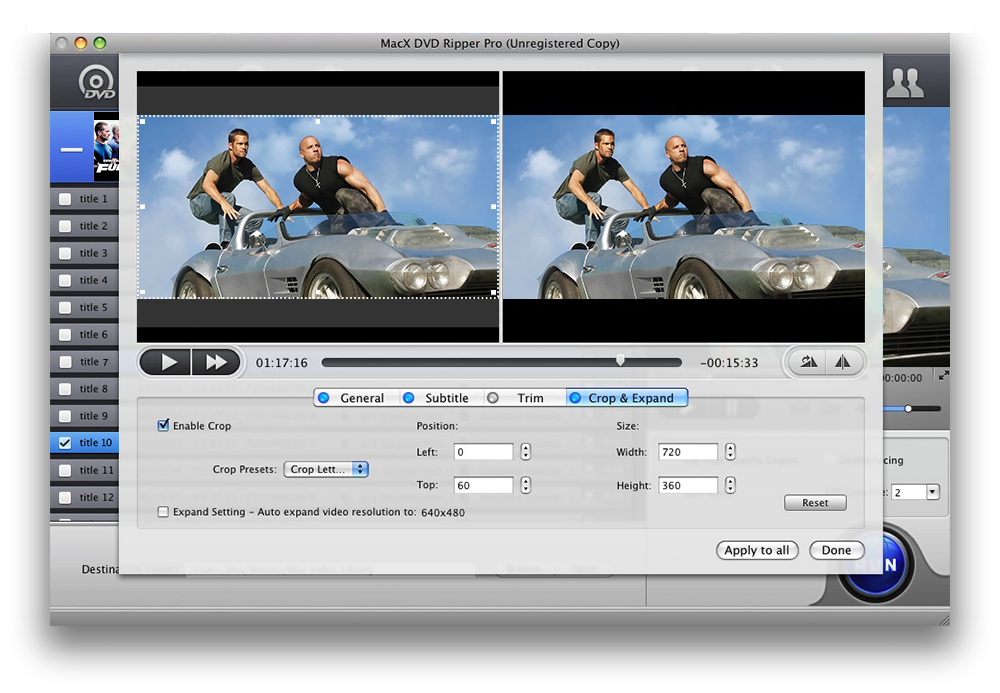
Task: Click Apply to all button
Action: (757, 550)
